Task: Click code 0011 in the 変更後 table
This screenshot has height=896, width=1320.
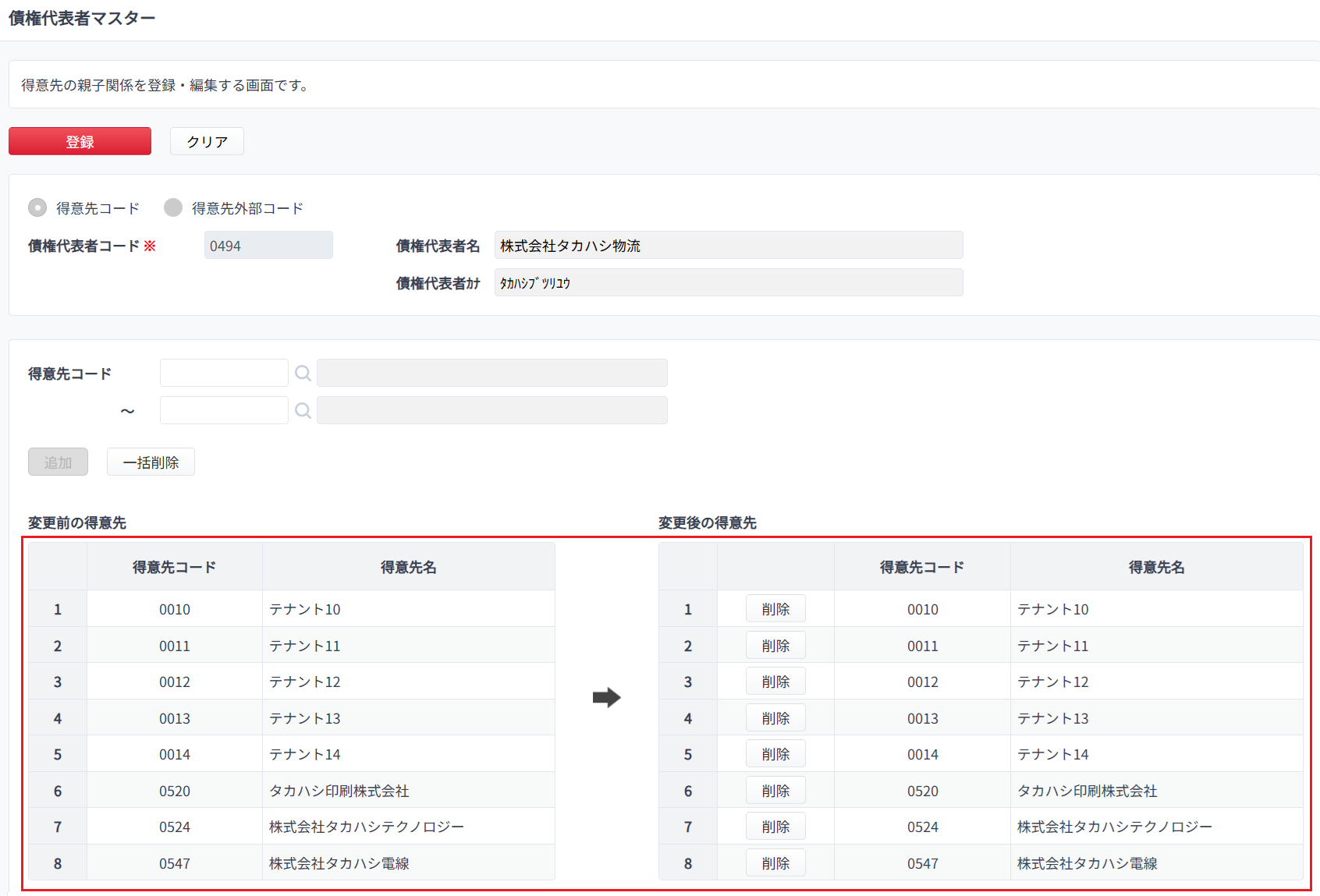Action: (x=923, y=646)
